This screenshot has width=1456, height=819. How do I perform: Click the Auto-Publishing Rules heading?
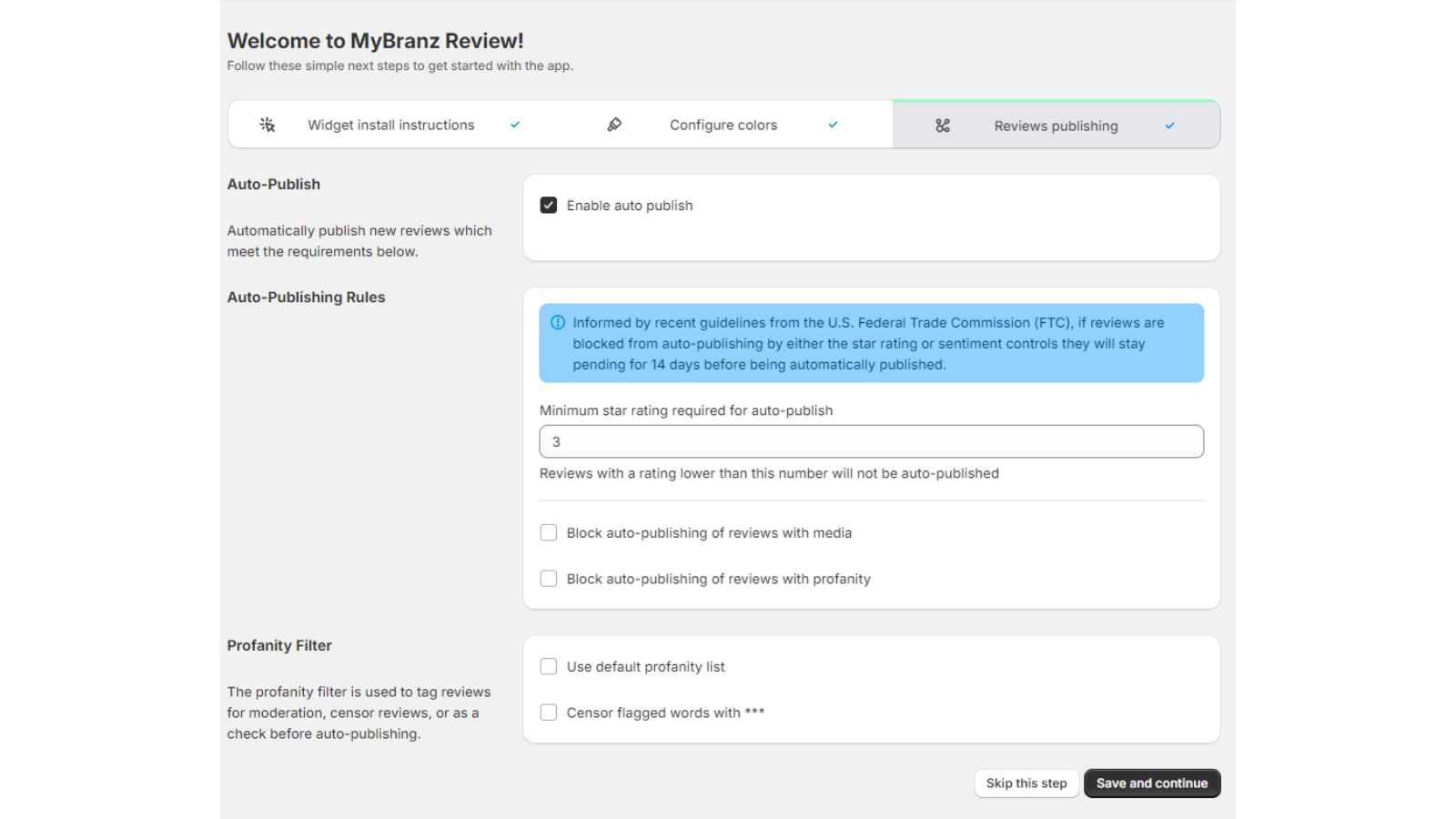tap(306, 298)
